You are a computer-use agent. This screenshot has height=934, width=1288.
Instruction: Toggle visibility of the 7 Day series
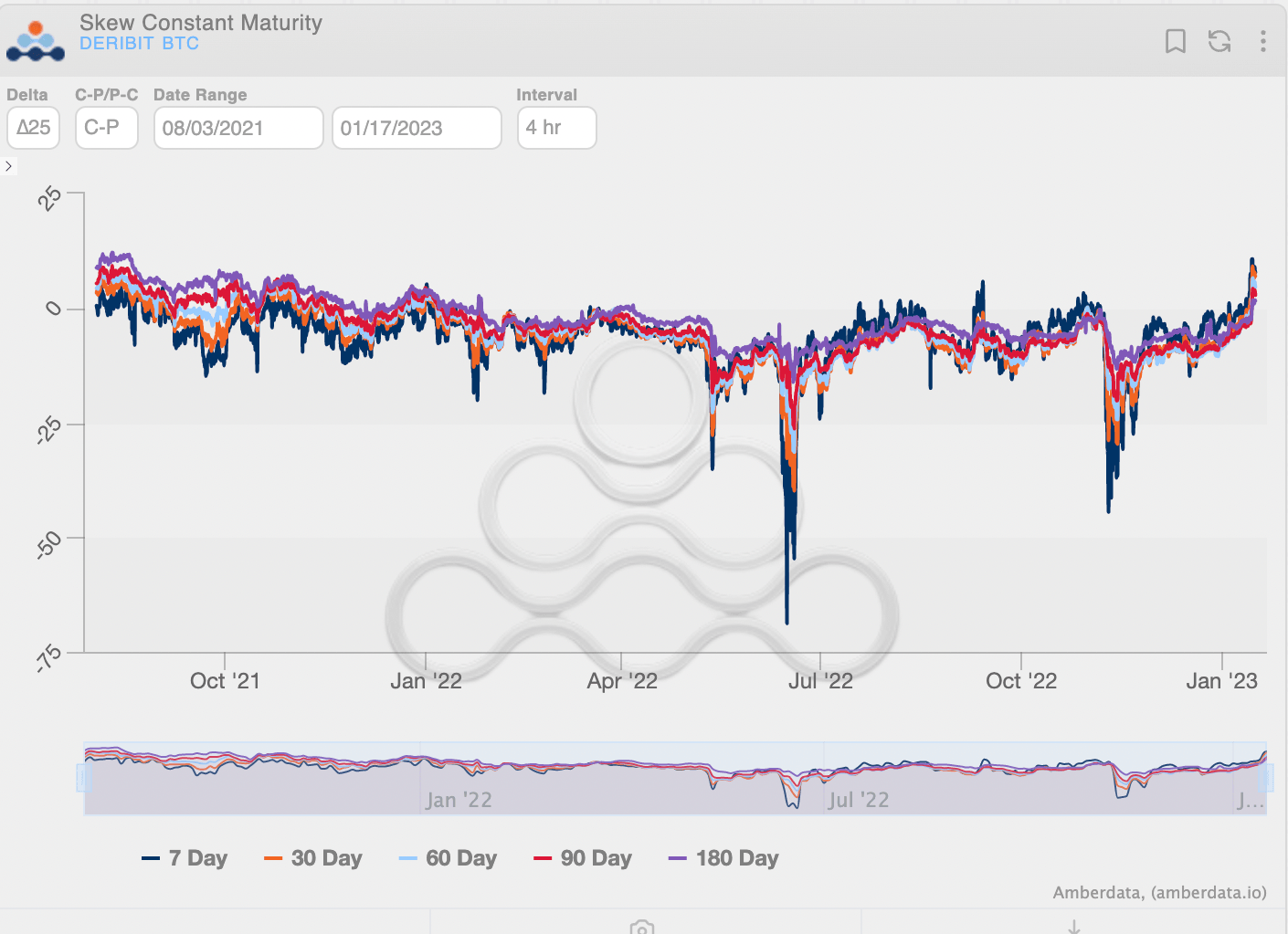click(x=185, y=858)
